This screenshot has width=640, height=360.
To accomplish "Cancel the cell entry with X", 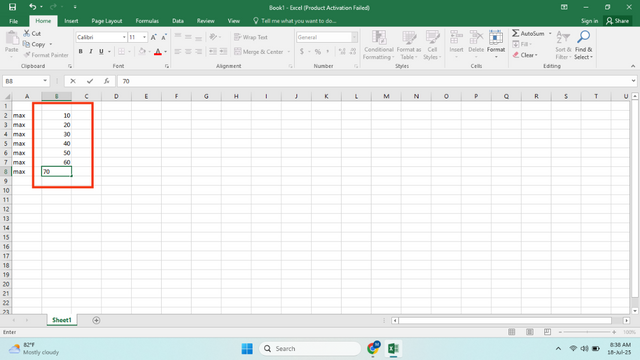I will pyautogui.click(x=73, y=81).
